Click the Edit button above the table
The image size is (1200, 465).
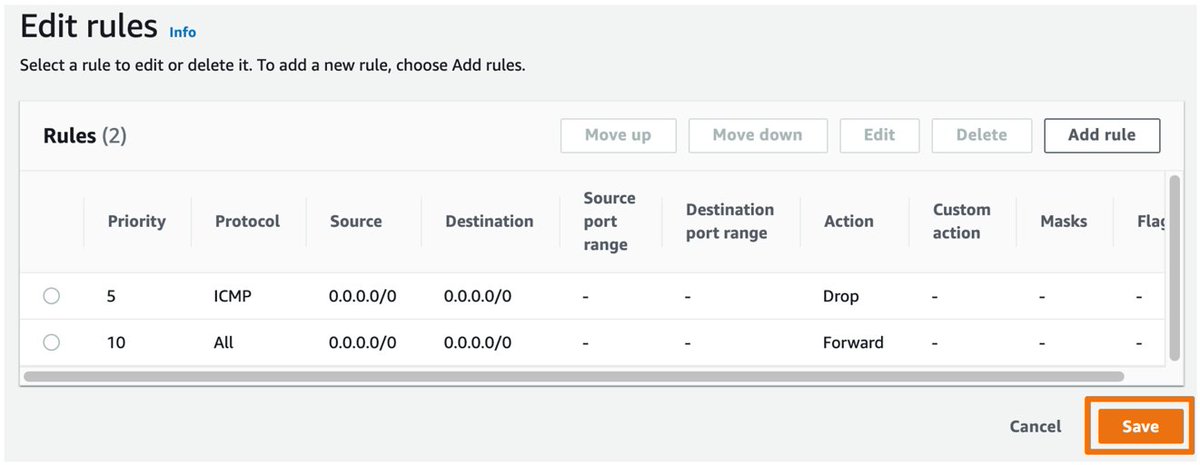(x=879, y=135)
